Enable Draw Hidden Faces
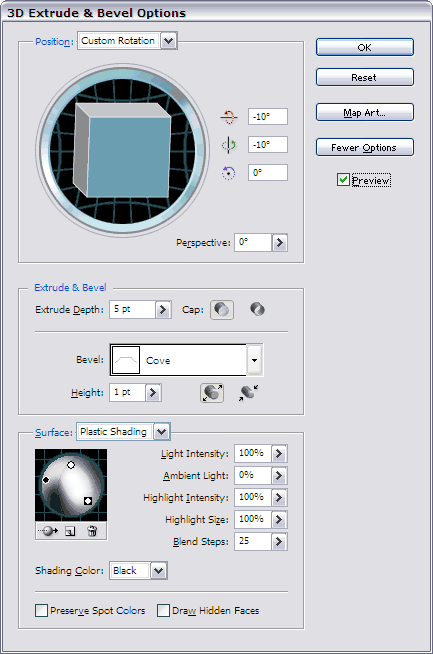Screen dimensions: 433x654 tap(163, 611)
